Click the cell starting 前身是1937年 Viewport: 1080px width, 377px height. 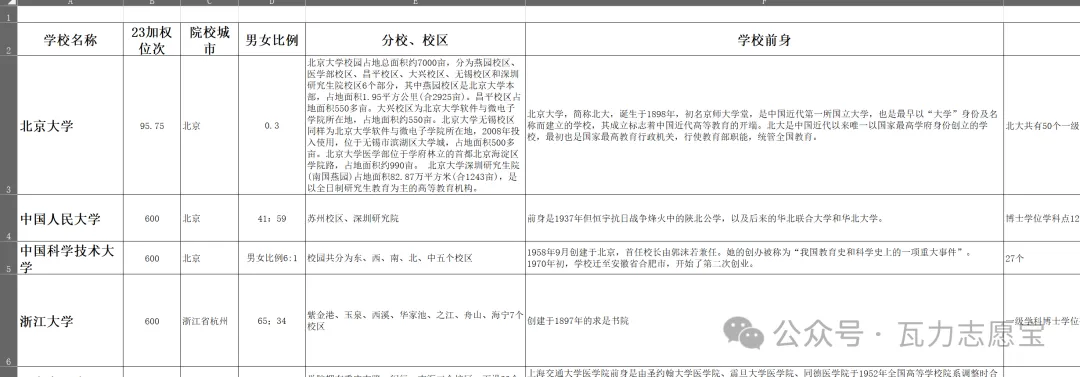[x=764, y=218]
